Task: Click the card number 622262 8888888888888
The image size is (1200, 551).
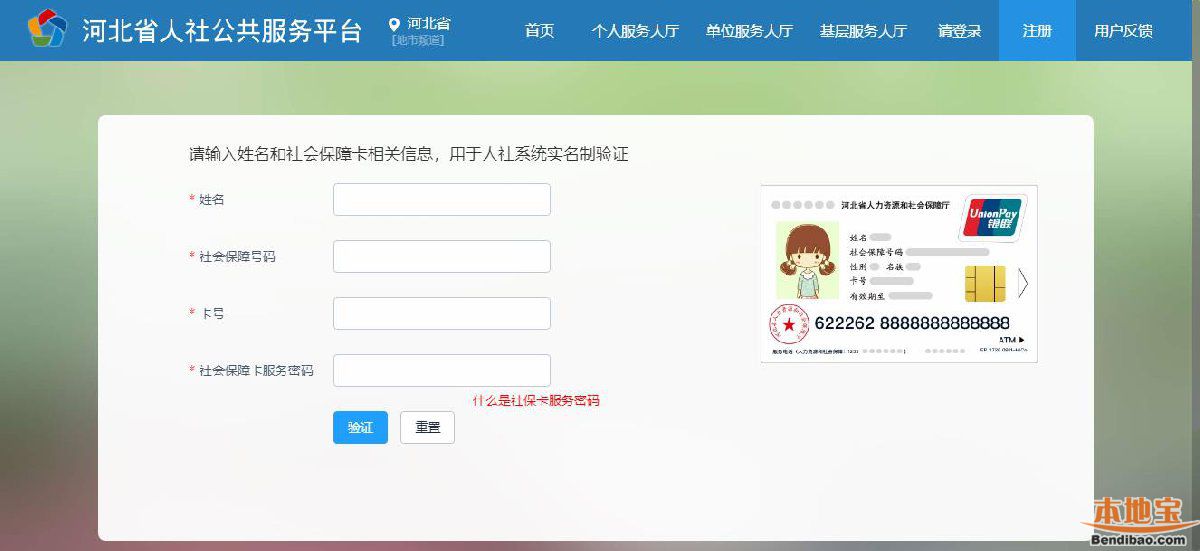Action: click(x=912, y=323)
